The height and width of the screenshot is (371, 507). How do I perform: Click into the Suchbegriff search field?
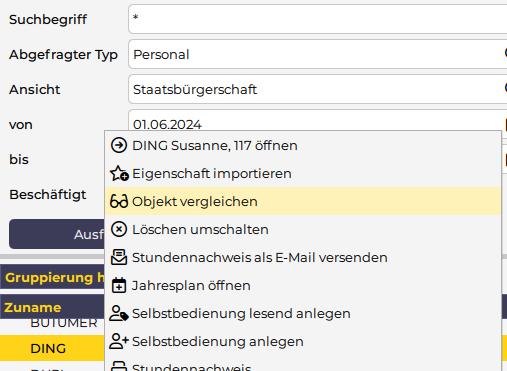click(318, 19)
